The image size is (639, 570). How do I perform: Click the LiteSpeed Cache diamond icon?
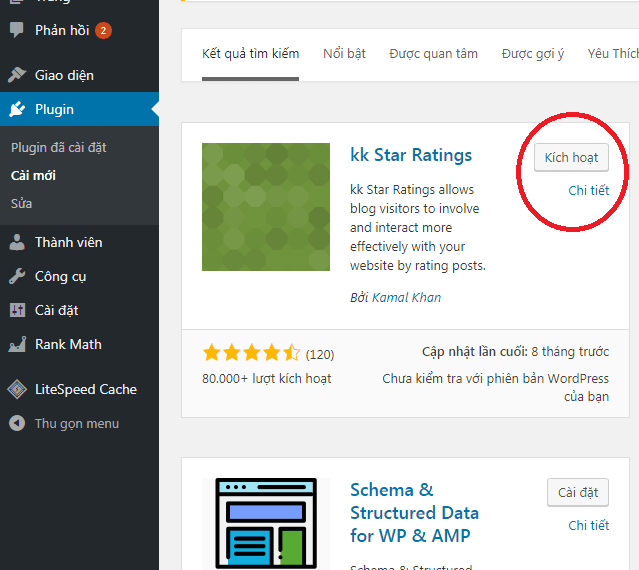[17, 390]
